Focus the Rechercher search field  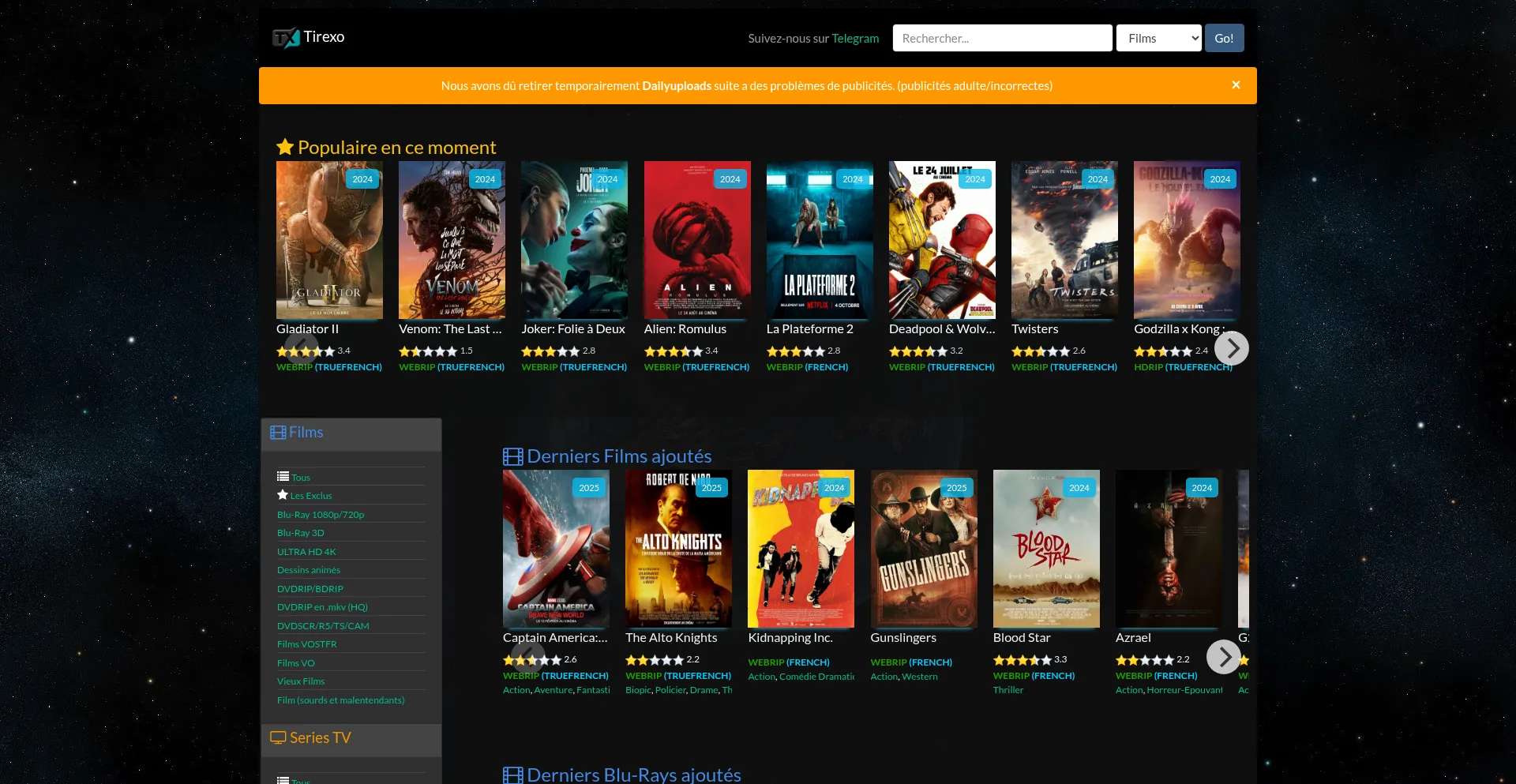coord(1002,38)
